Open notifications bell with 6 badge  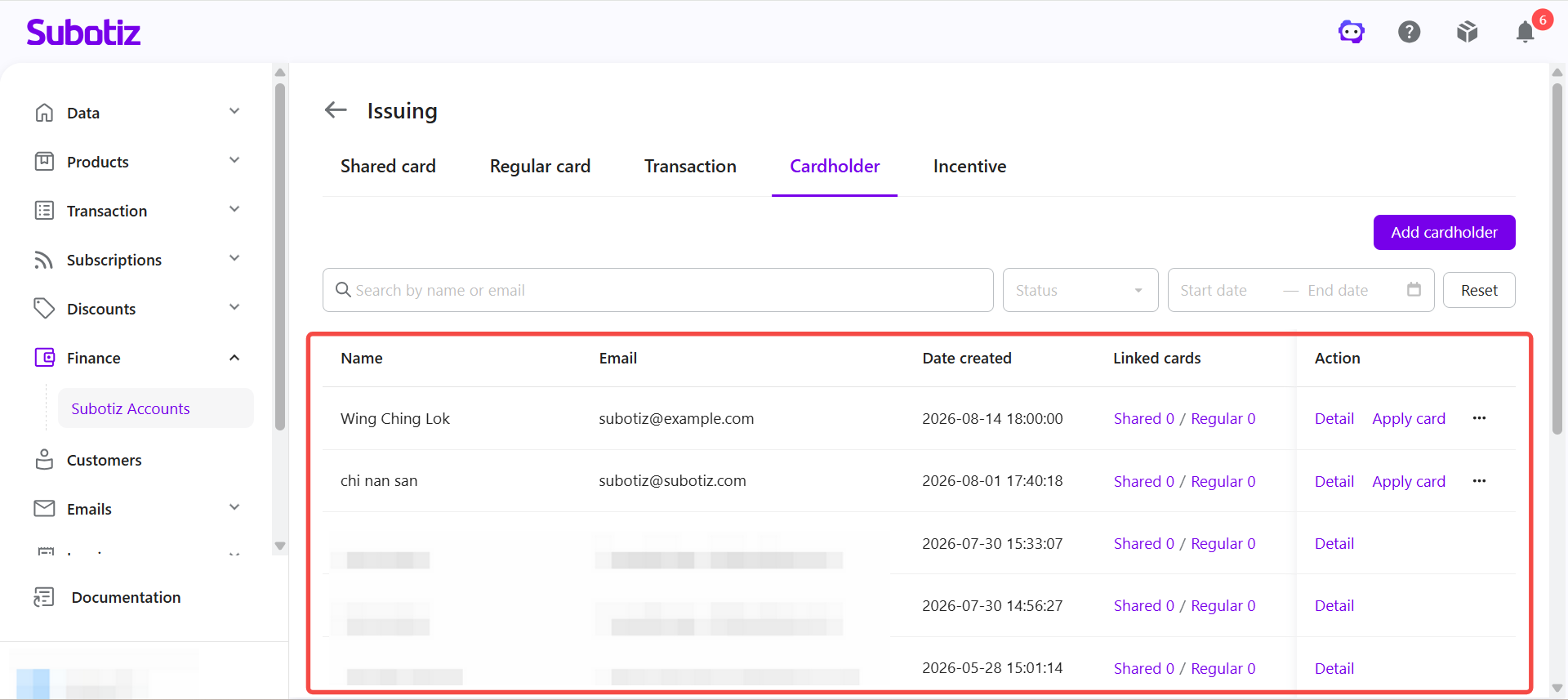tap(1526, 32)
